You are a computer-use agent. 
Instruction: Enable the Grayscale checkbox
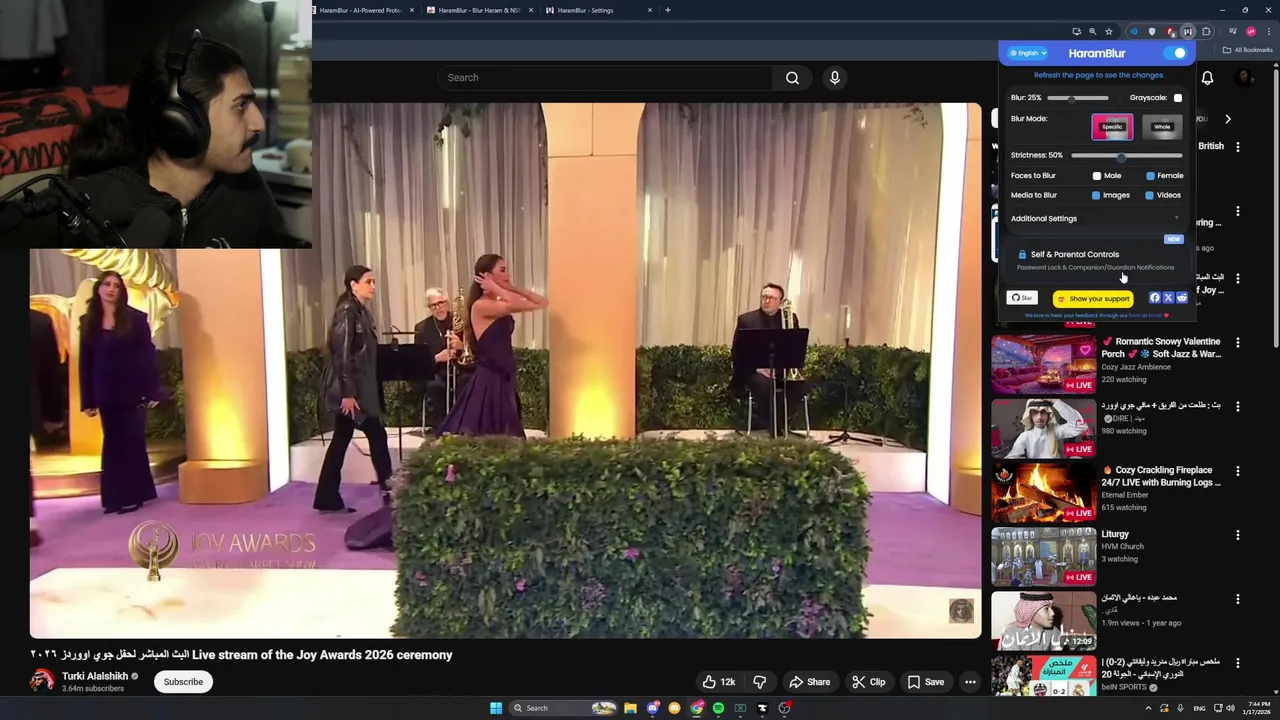(1178, 98)
